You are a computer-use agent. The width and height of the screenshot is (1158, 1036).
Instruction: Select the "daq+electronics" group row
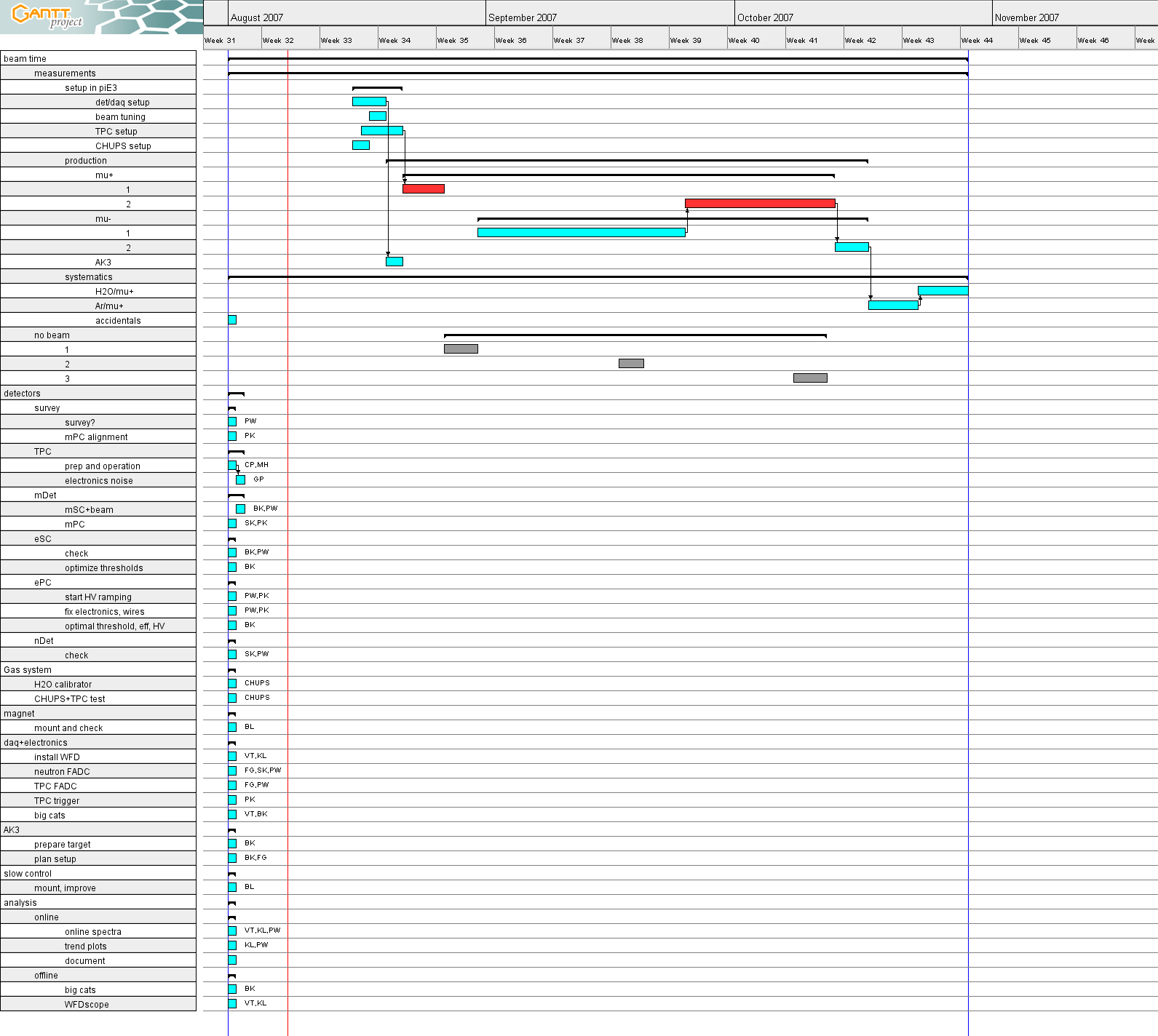click(35, 743)
